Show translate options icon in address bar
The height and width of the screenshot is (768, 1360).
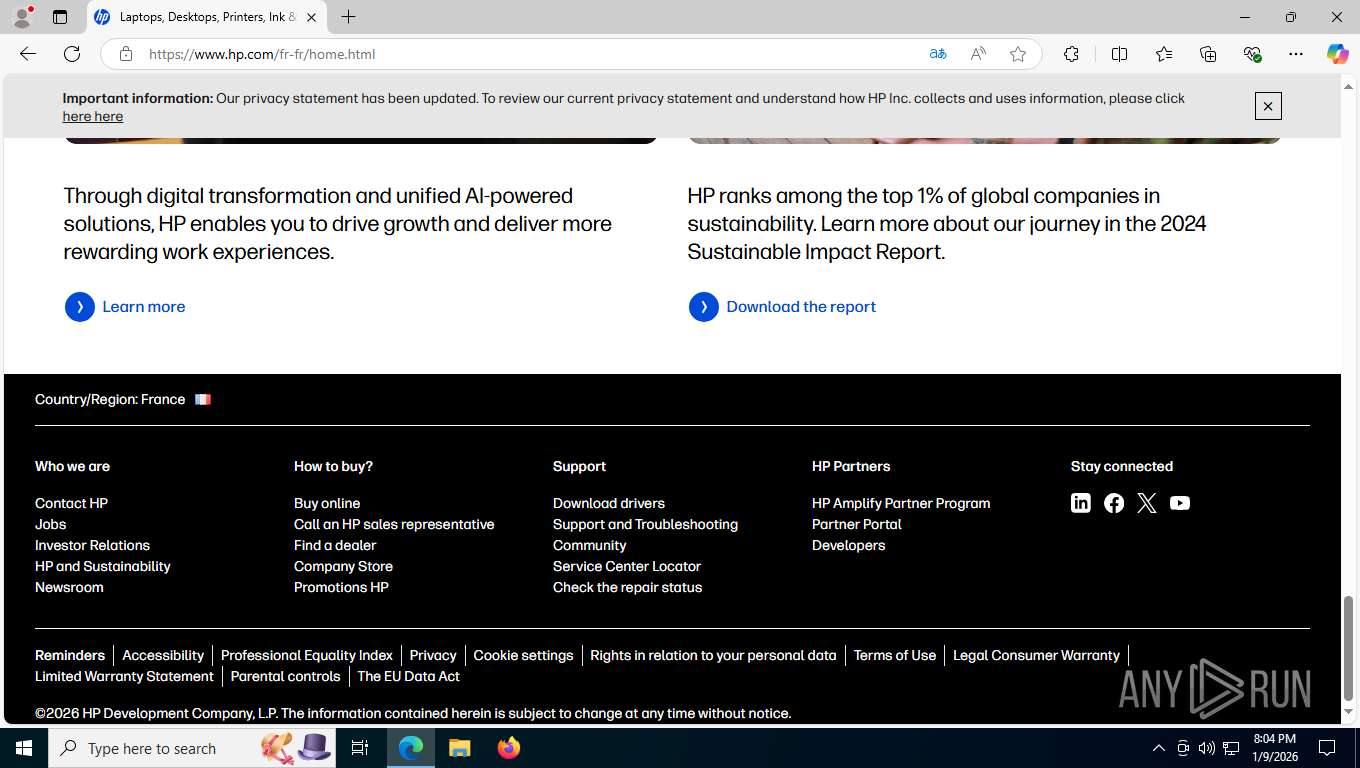(x=938, y=54)
